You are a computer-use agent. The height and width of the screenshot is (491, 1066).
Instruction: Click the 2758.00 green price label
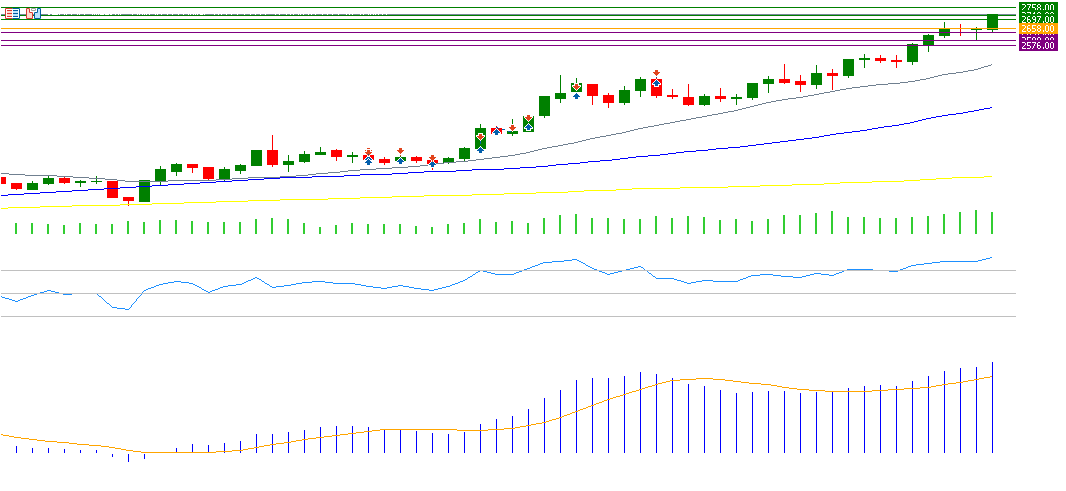(1037, 7)
